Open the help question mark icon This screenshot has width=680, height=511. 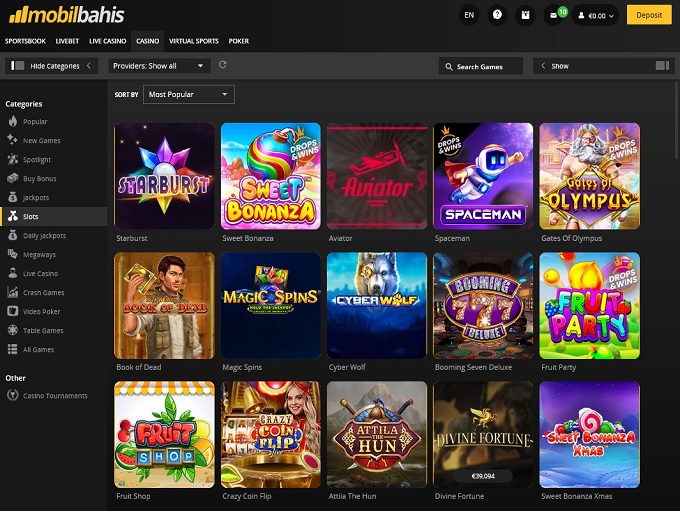[497, 15]
